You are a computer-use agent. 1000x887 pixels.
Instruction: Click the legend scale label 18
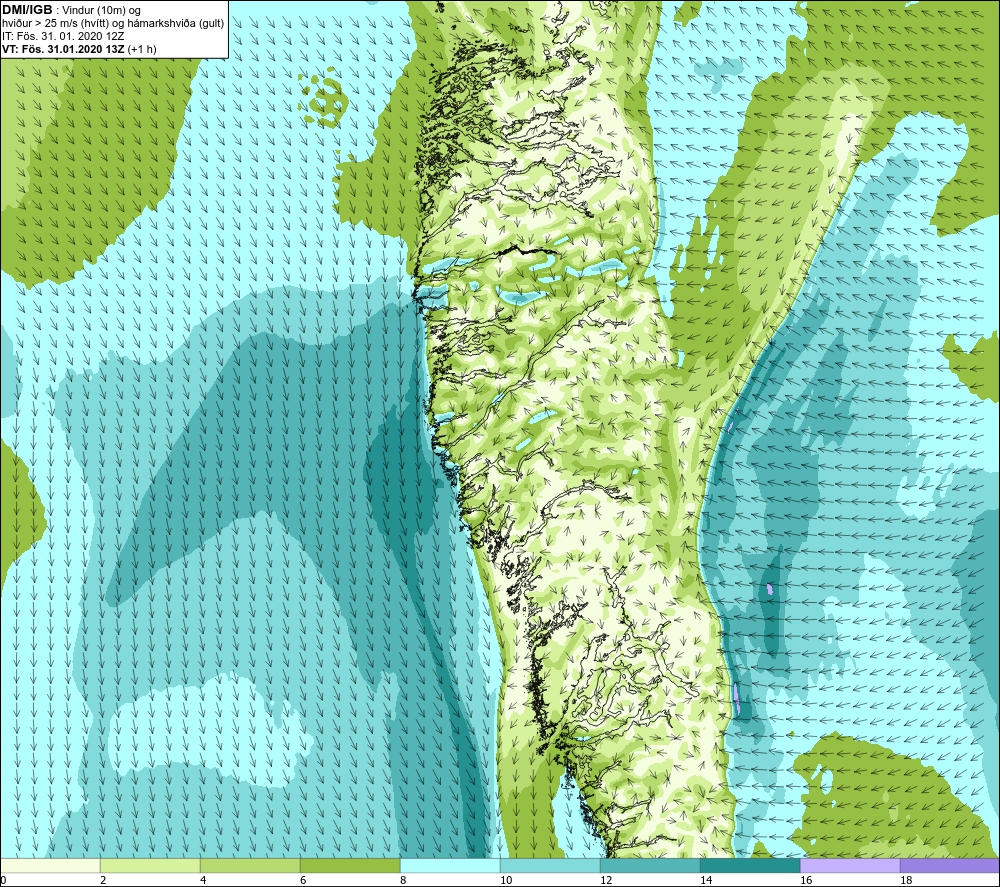pos(906,880)
